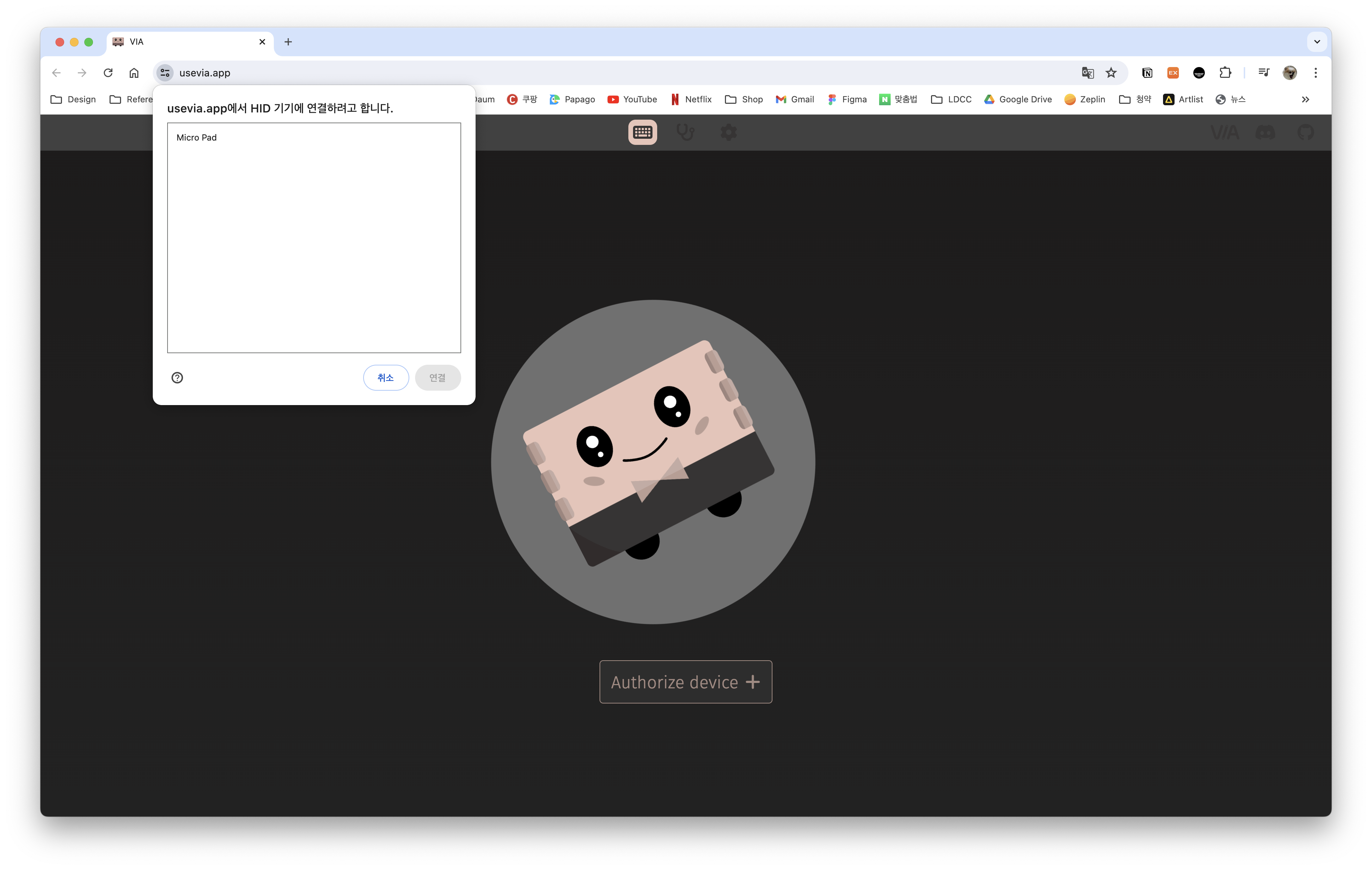The width and height of the screenshot is (1372, 870).
Task: Open VIA keyboard configure tab
Action: 642,132
